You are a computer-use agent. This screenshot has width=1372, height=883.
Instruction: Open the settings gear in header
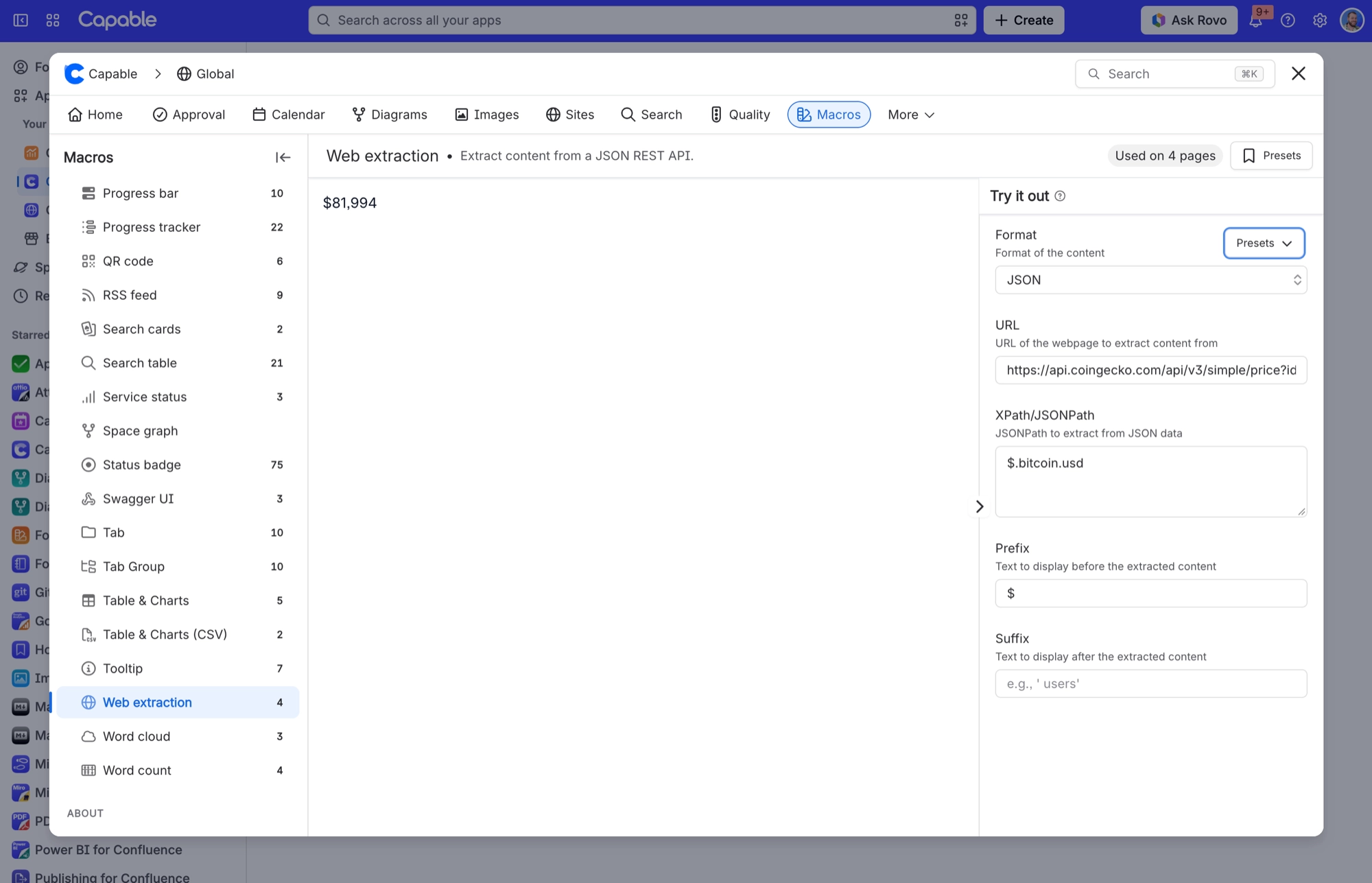[1320, 21]
